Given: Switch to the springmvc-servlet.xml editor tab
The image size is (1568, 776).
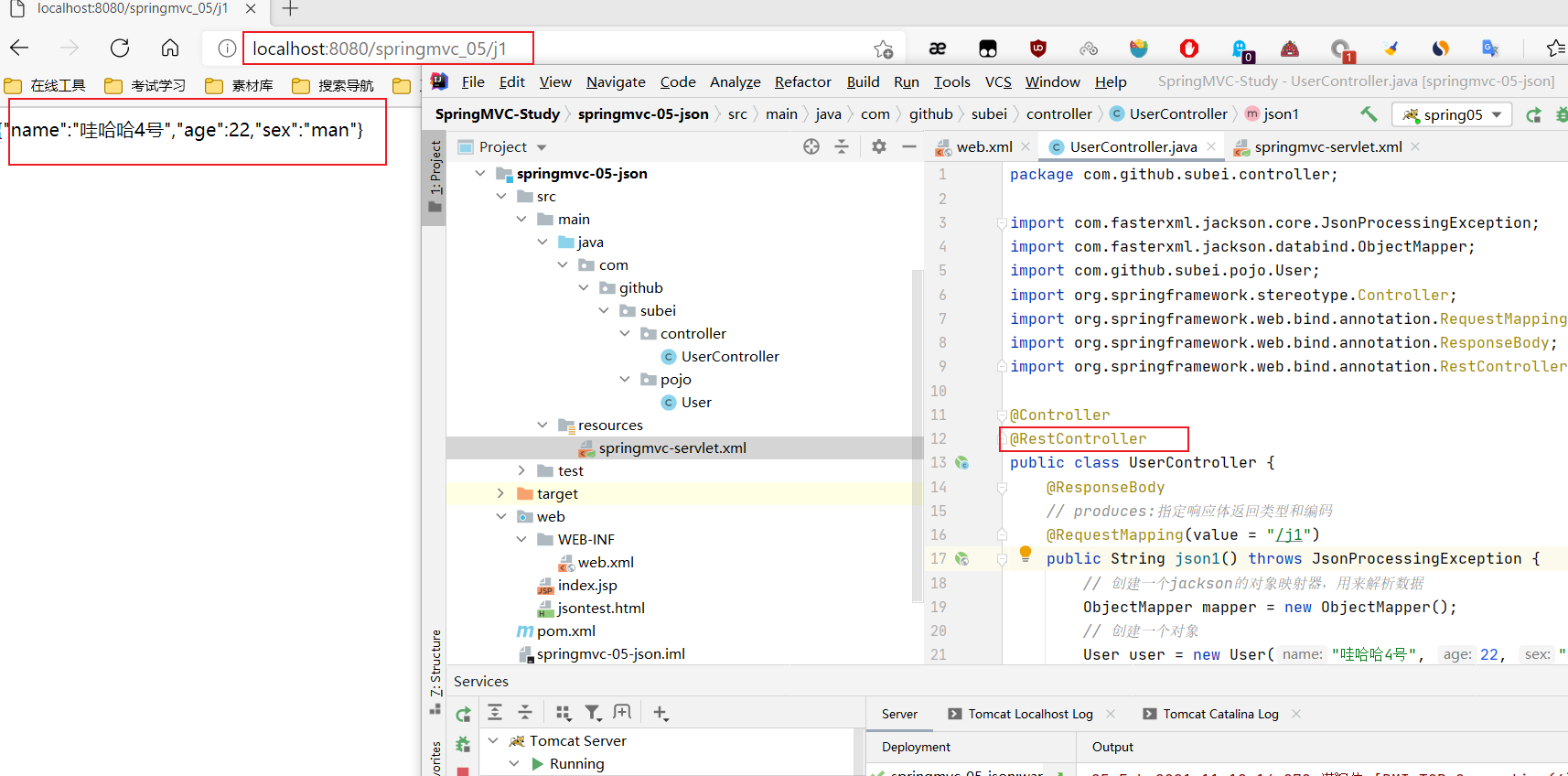Looking at the screenshot, I should point(1326,146).
